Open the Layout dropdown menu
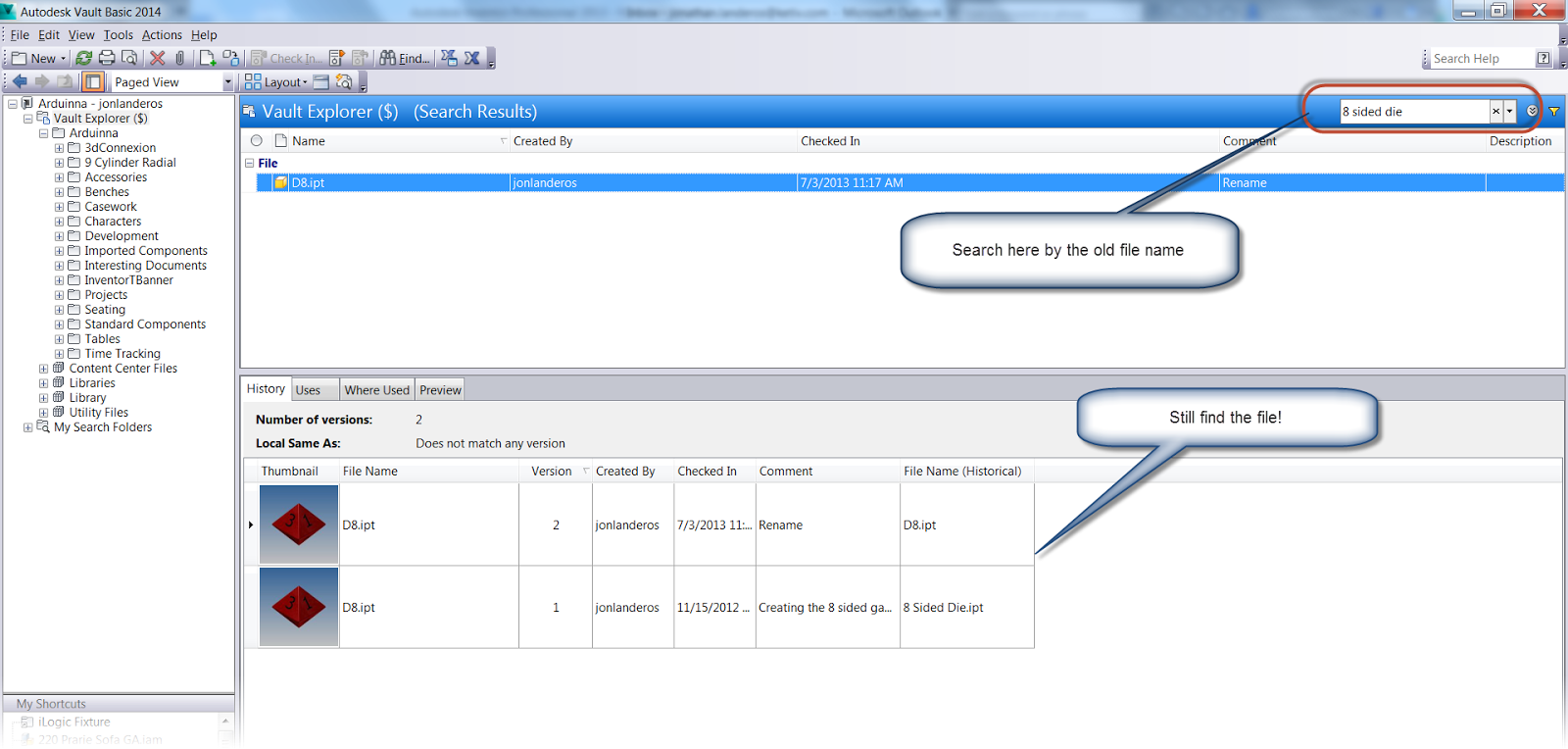The height and width of the screenshot is (749, 1568). point(284,82)
